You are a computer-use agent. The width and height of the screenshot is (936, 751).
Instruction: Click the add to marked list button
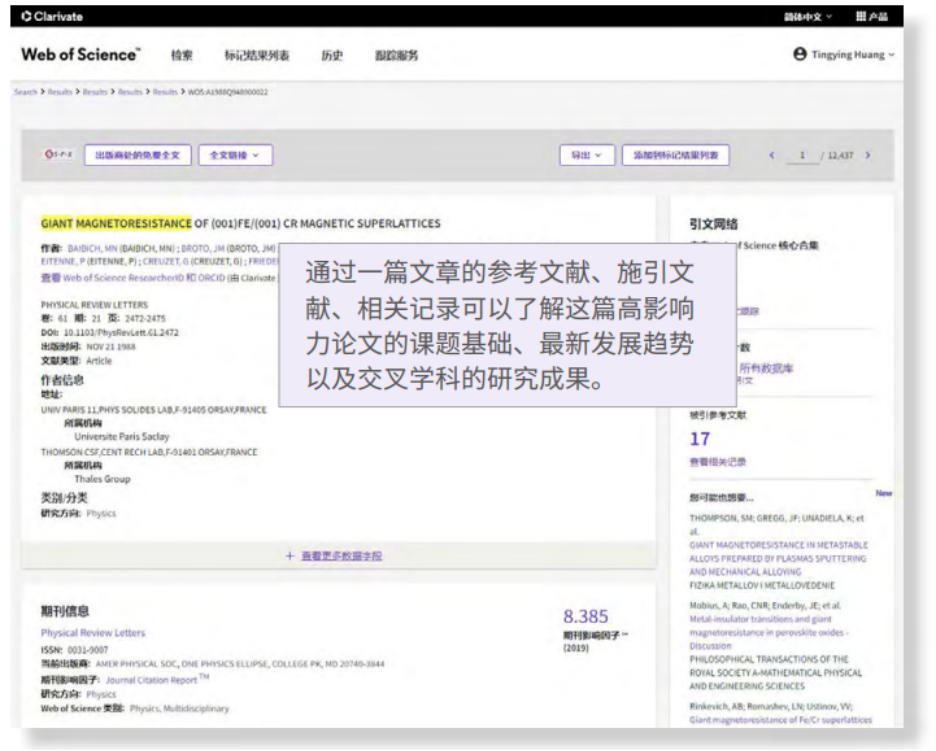676,155
